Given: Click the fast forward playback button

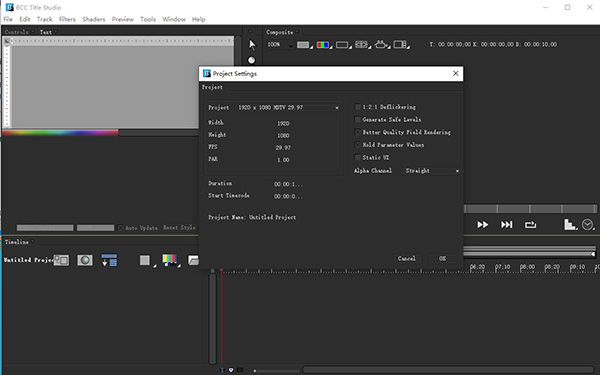Looking at the screenshot, I should [483, 225].
